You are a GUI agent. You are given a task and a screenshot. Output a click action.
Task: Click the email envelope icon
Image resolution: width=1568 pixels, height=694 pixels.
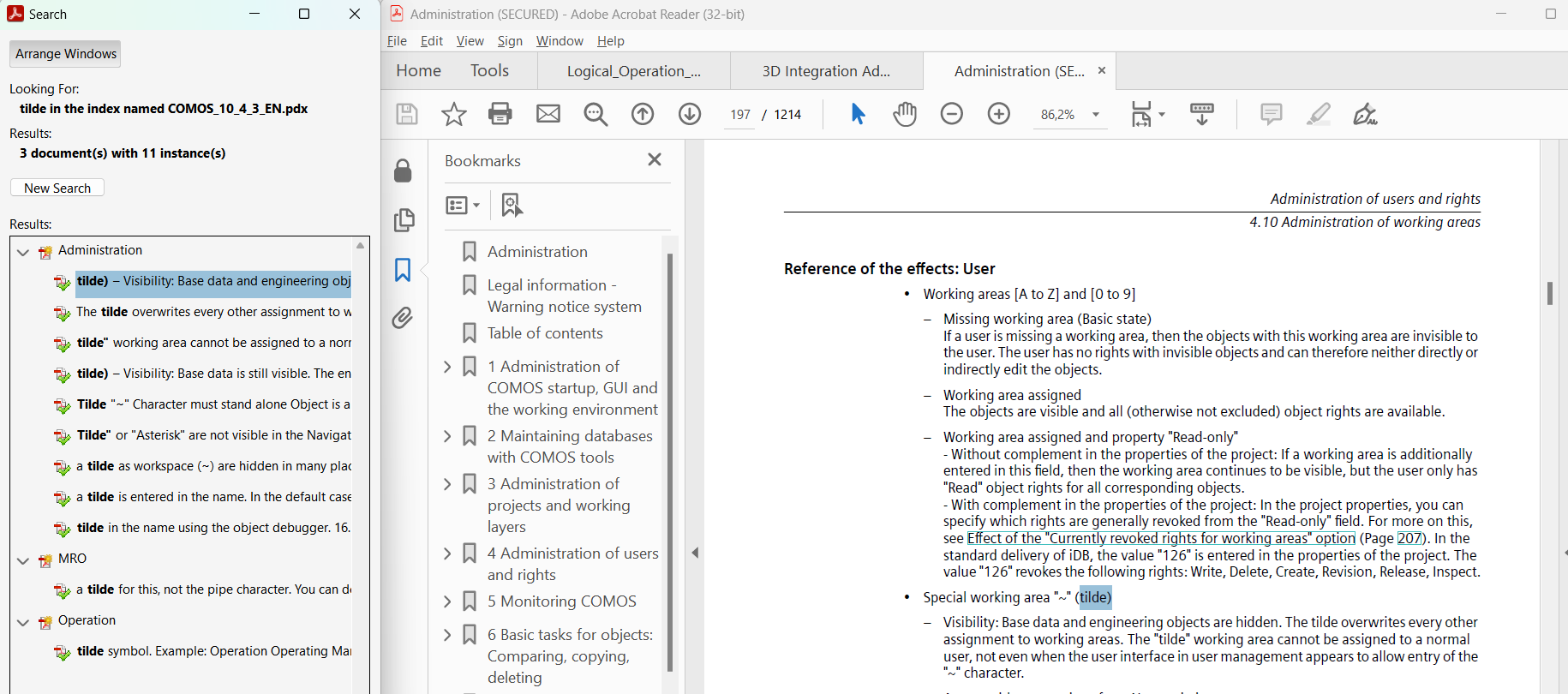548,114
